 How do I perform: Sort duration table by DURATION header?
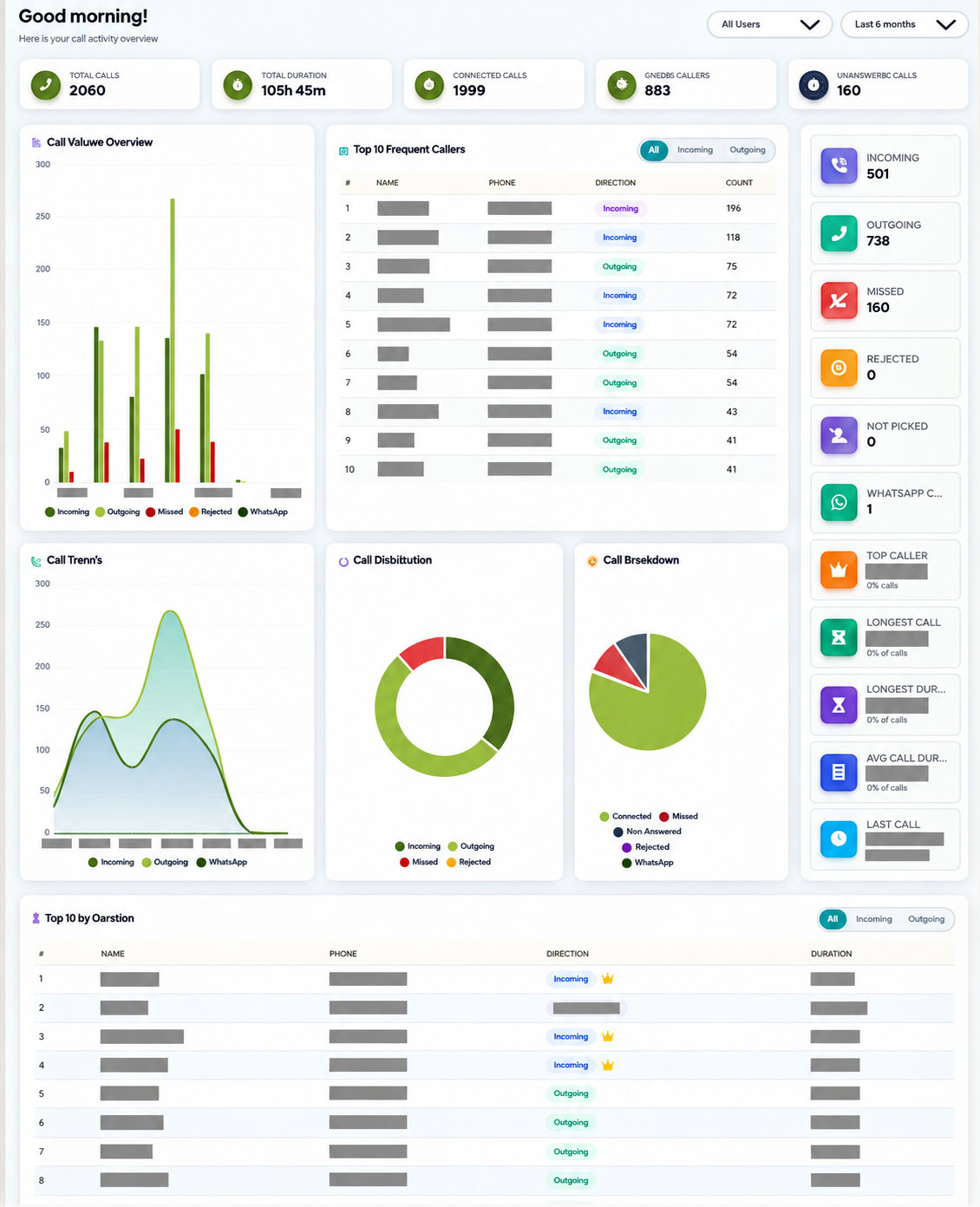coord(831,954)
